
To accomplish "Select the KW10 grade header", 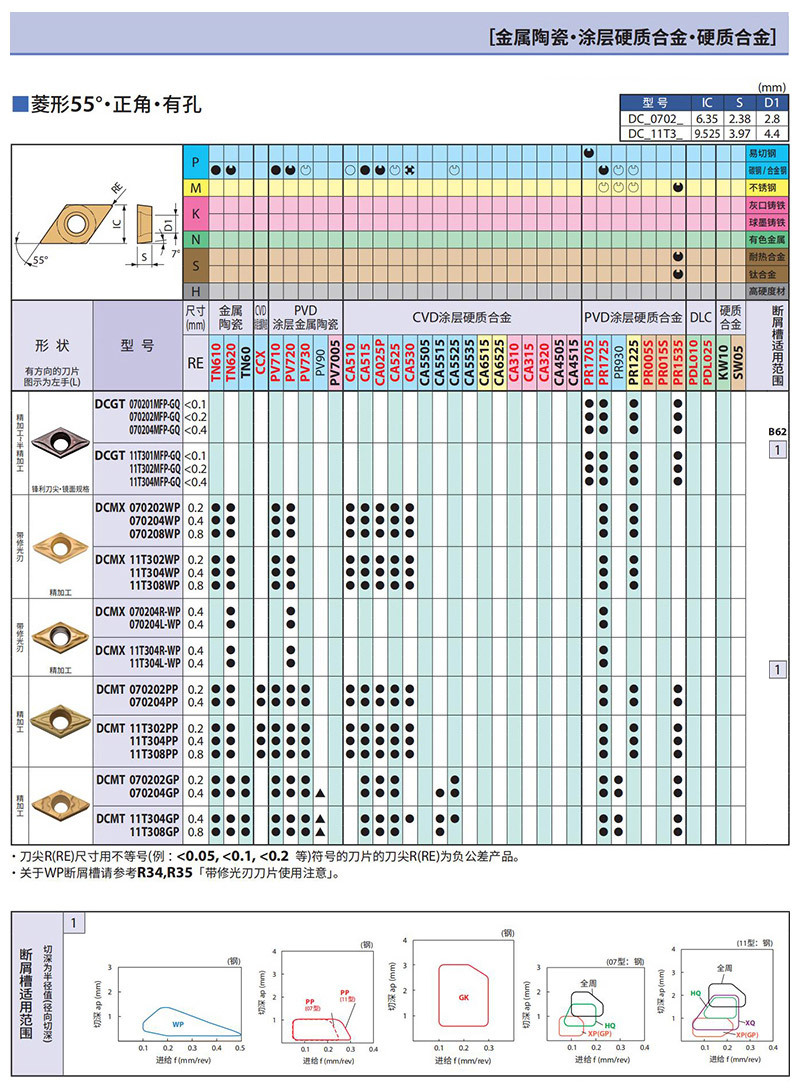I will click(723, 362).
